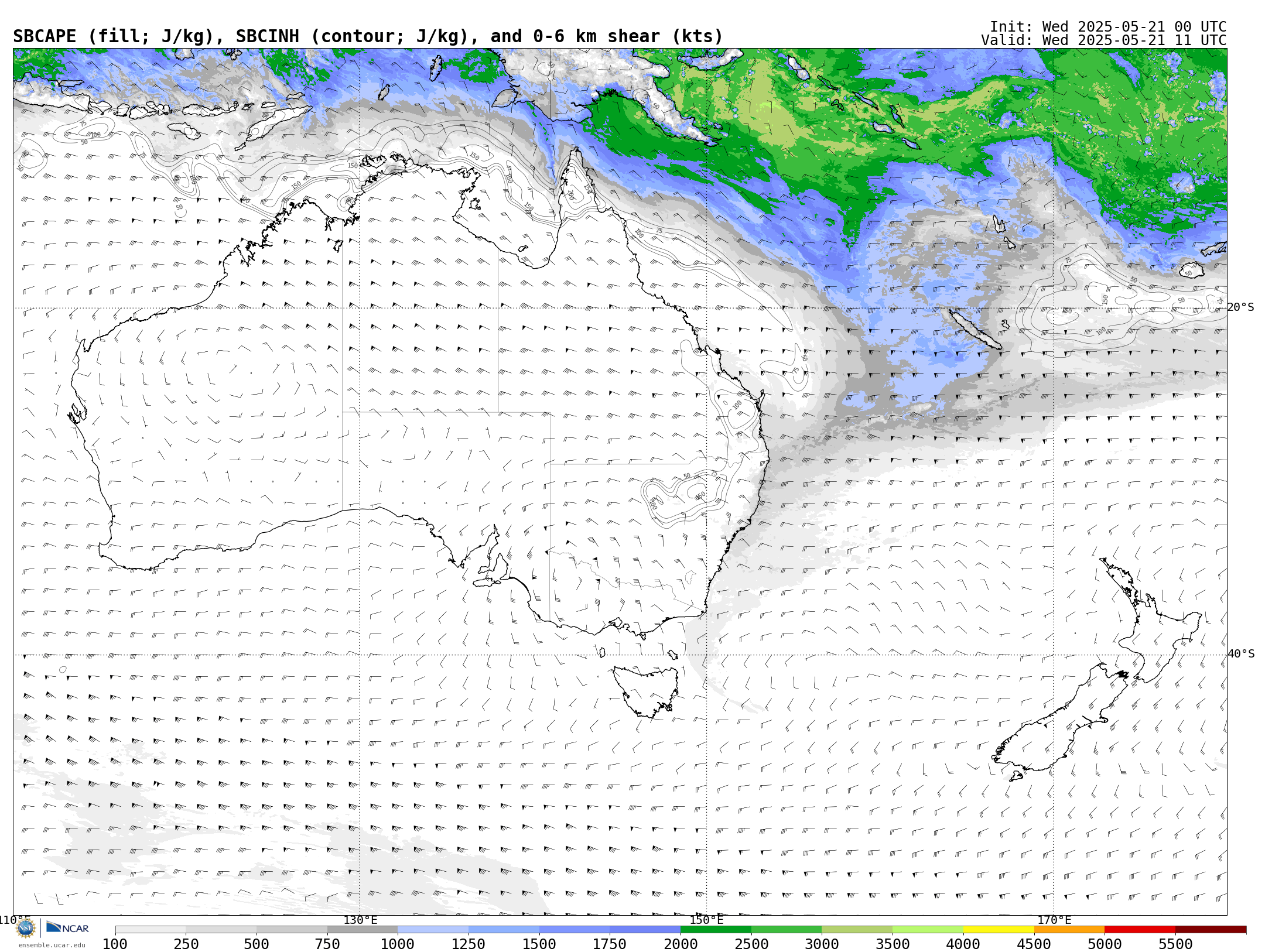Pick the 500–750 gray colorbar swatch
This screenshot has width=1265, height=952.
(x=292, y=930)
